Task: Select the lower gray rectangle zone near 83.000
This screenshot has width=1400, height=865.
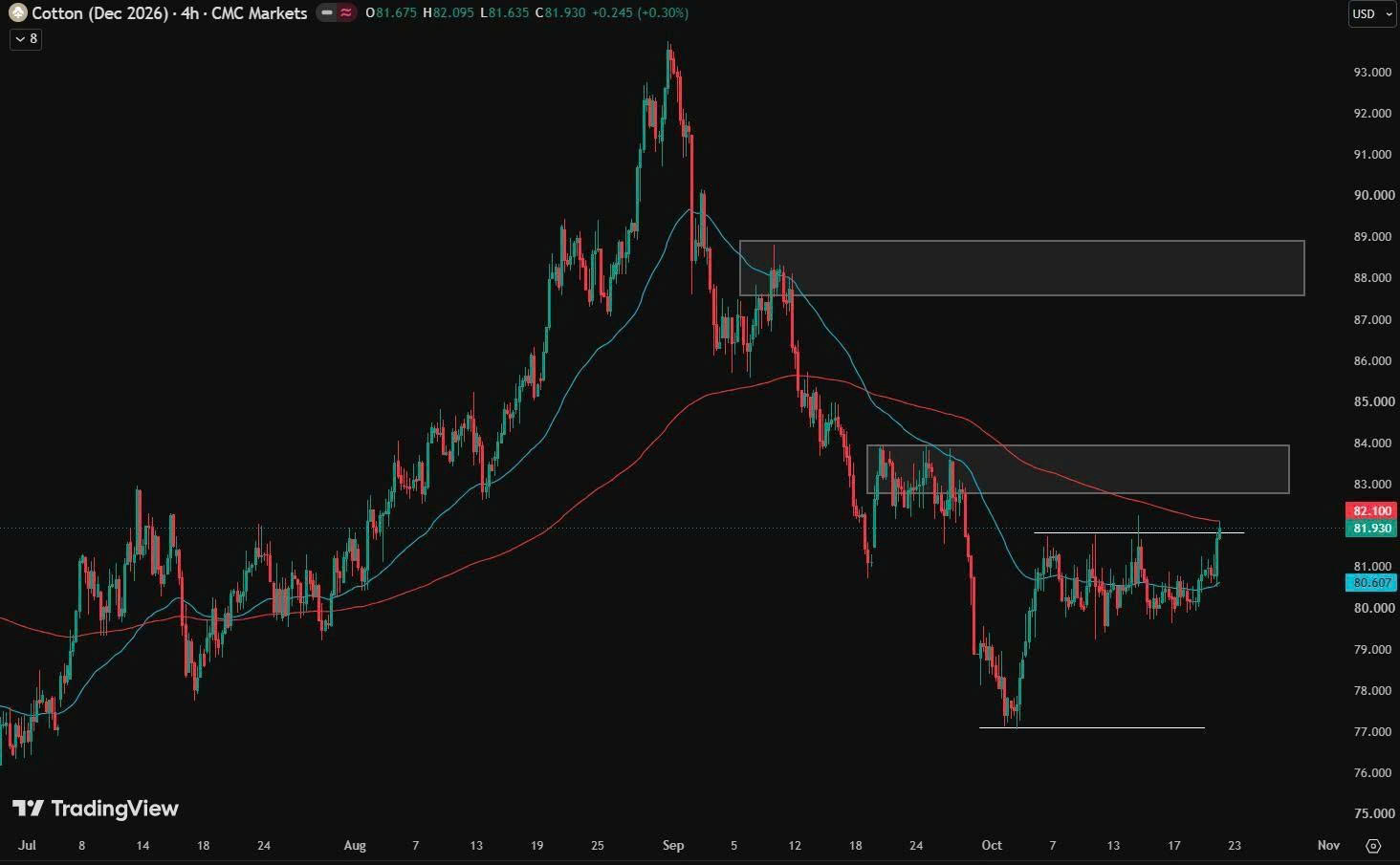Action: pos(1078,469)
